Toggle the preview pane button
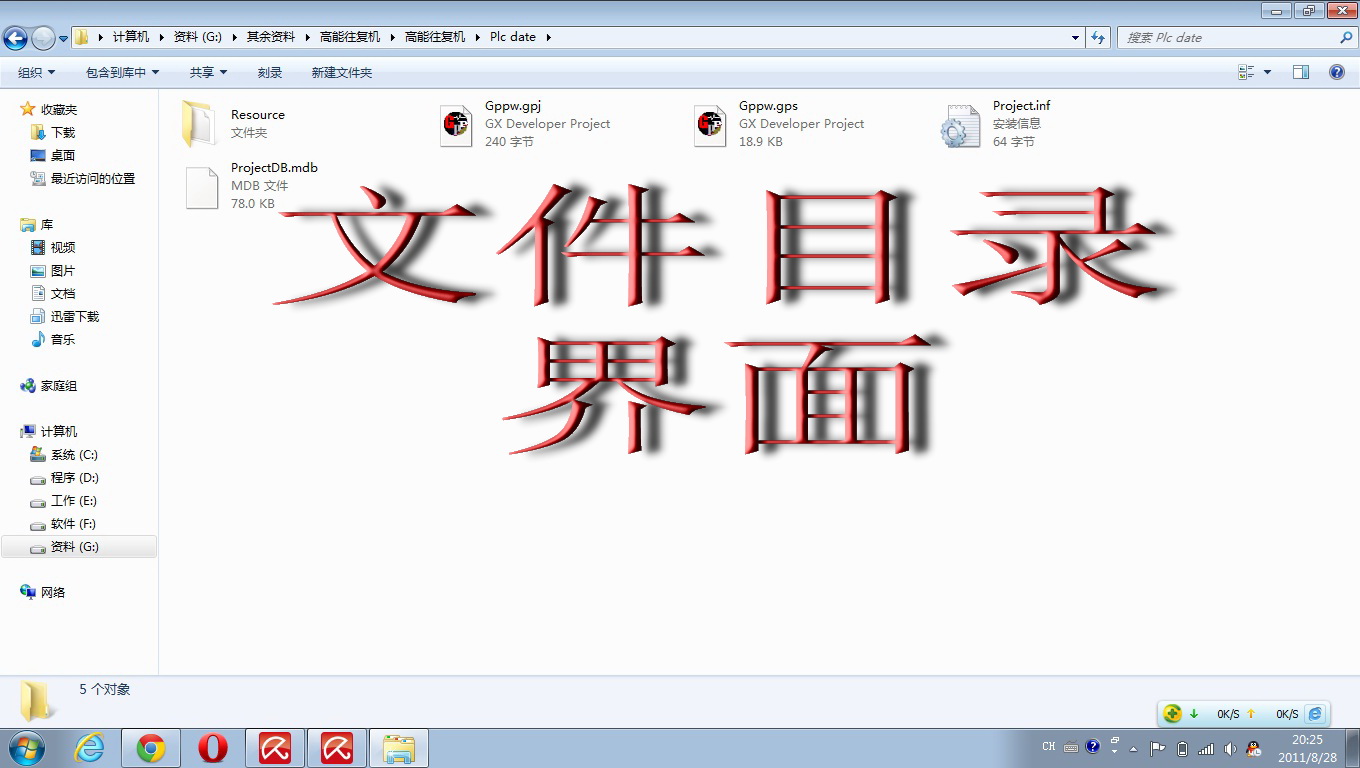Viewport: 1360px width, 768px height. tap(1301, 72)
